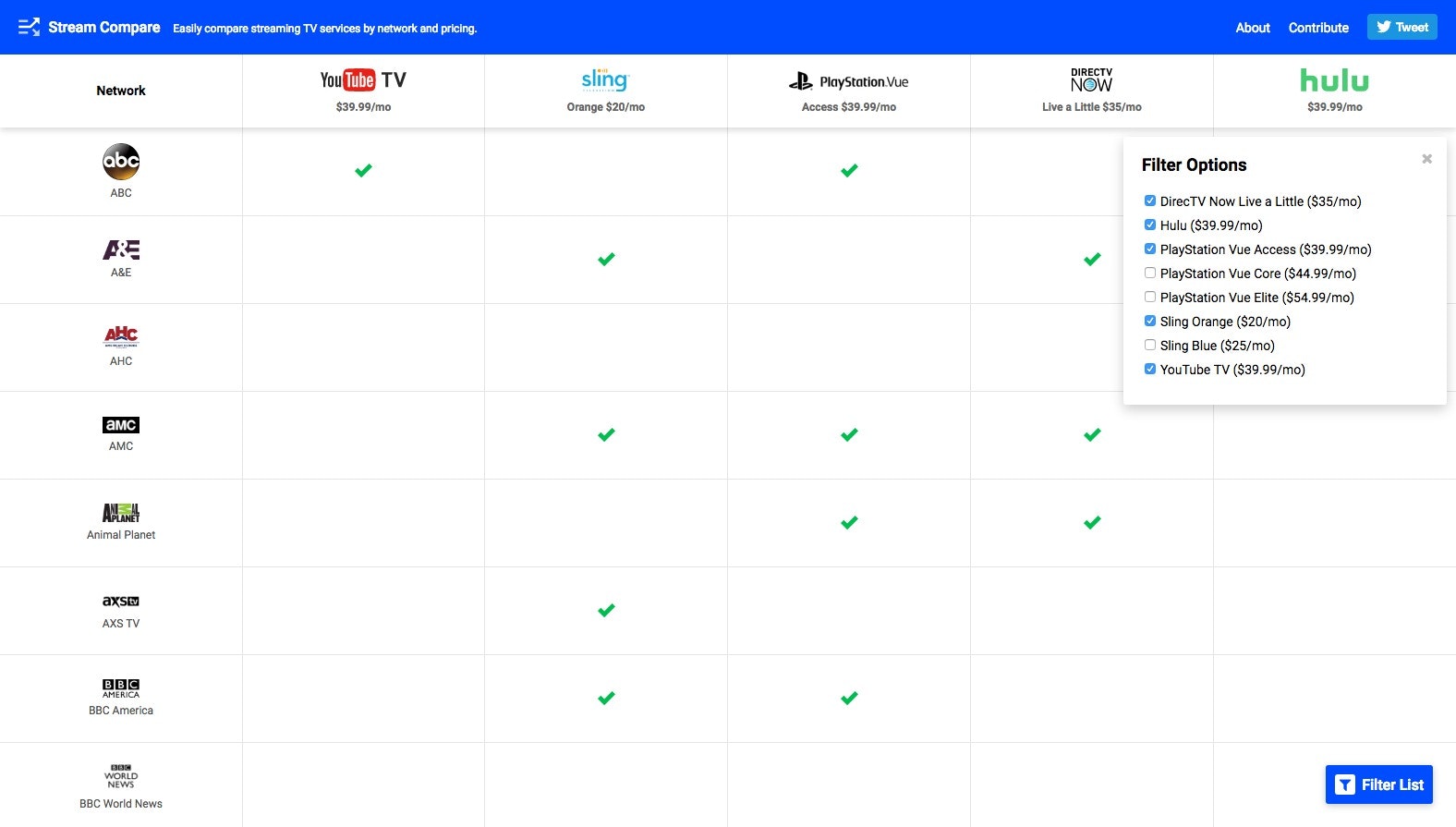Click the BBC America checkmark under PlayStation Vue
This screenshot has width=1456, height=827.
[849, 699]
